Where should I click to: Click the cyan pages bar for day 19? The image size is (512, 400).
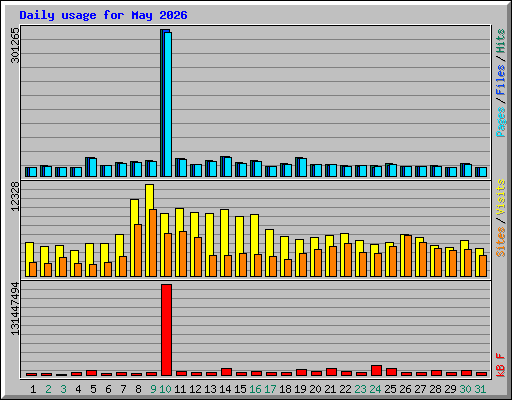[x=303, y=167]
